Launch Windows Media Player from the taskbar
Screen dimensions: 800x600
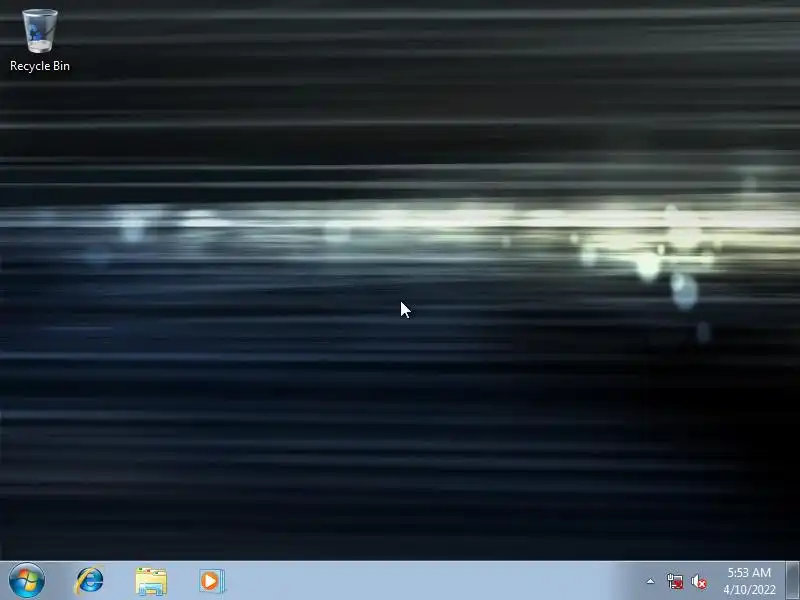[212, 581]
